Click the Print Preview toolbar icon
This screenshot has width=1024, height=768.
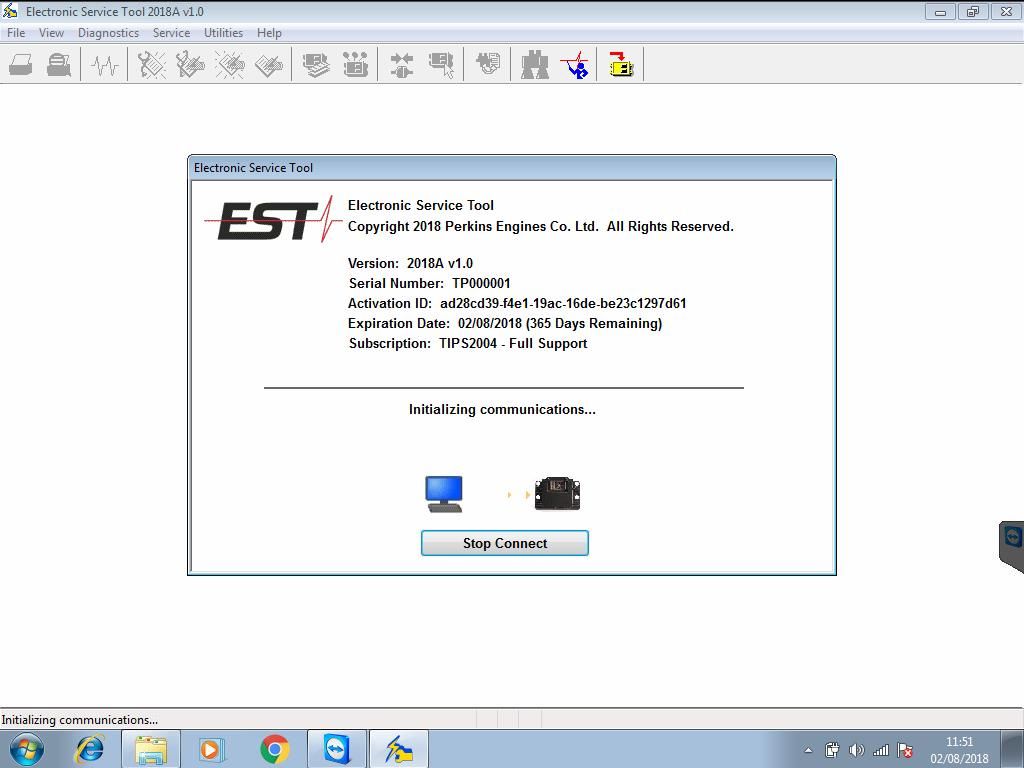[59, 65]
